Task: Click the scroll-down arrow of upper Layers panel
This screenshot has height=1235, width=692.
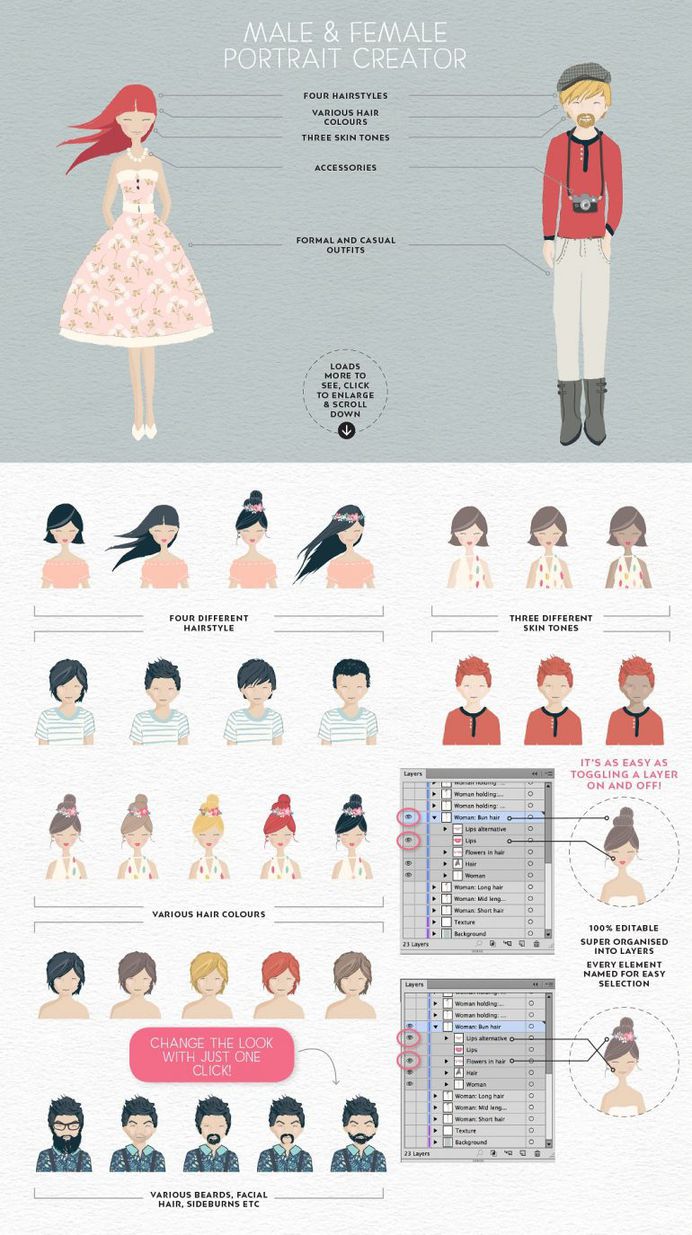Action: (x=548, y=934)
